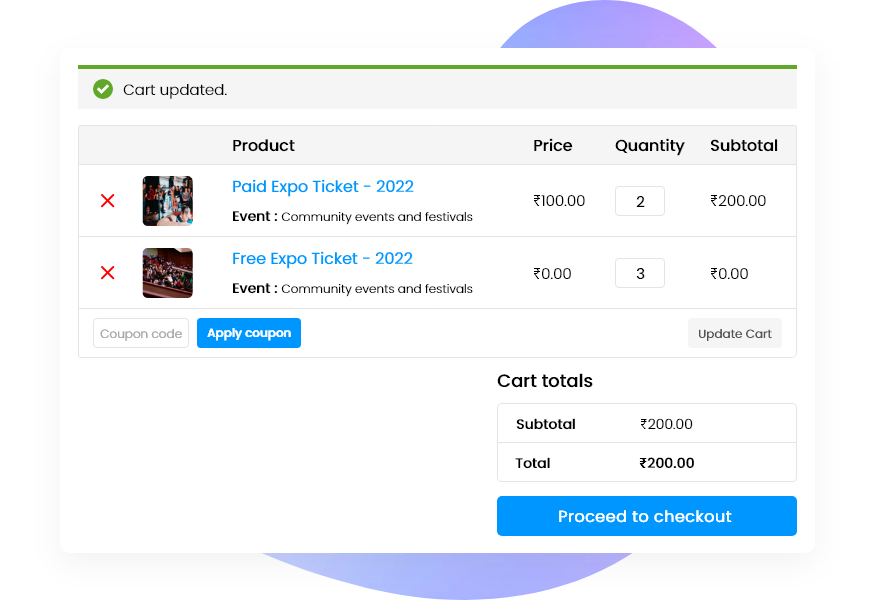Select the Free Expo Ticket quantity field

[x=639, y=272]
